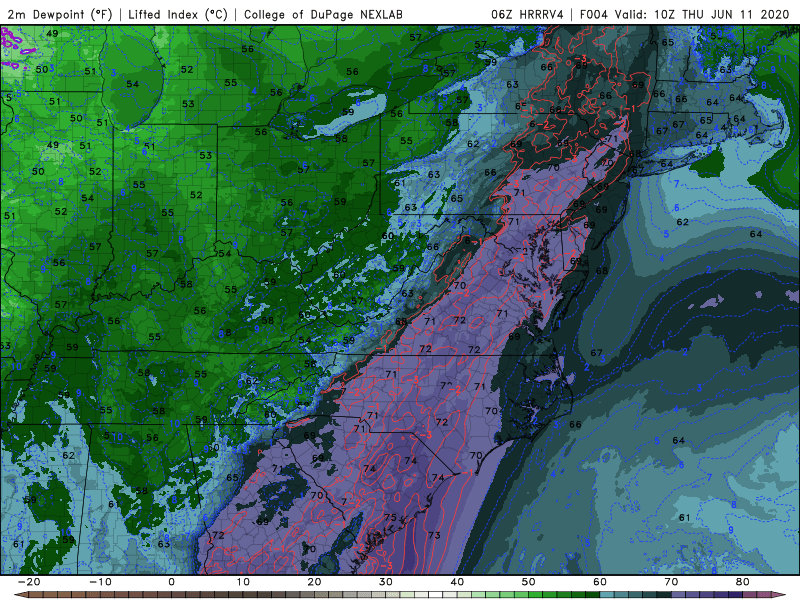Click the '30' colorbar tick label
This screenshot has height=600, width=800.
(386, 582)
